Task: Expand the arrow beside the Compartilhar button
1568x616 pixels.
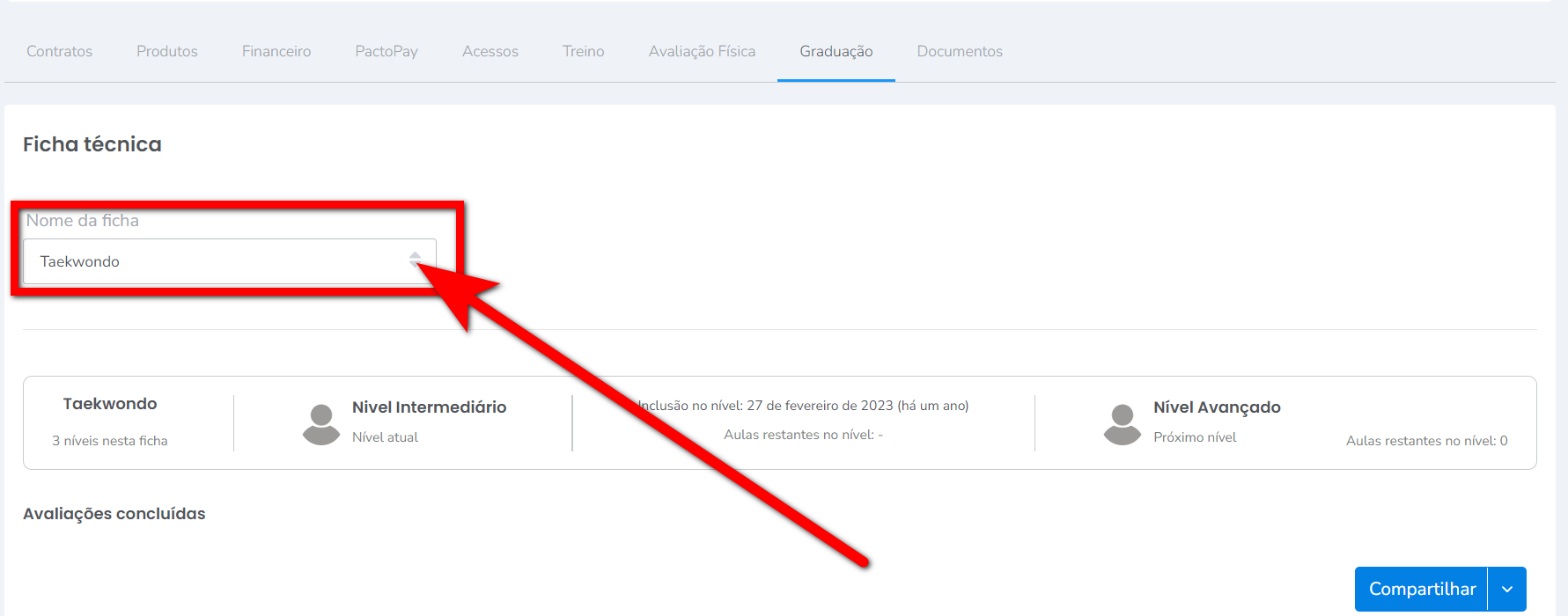Action: coord(1507,590)
